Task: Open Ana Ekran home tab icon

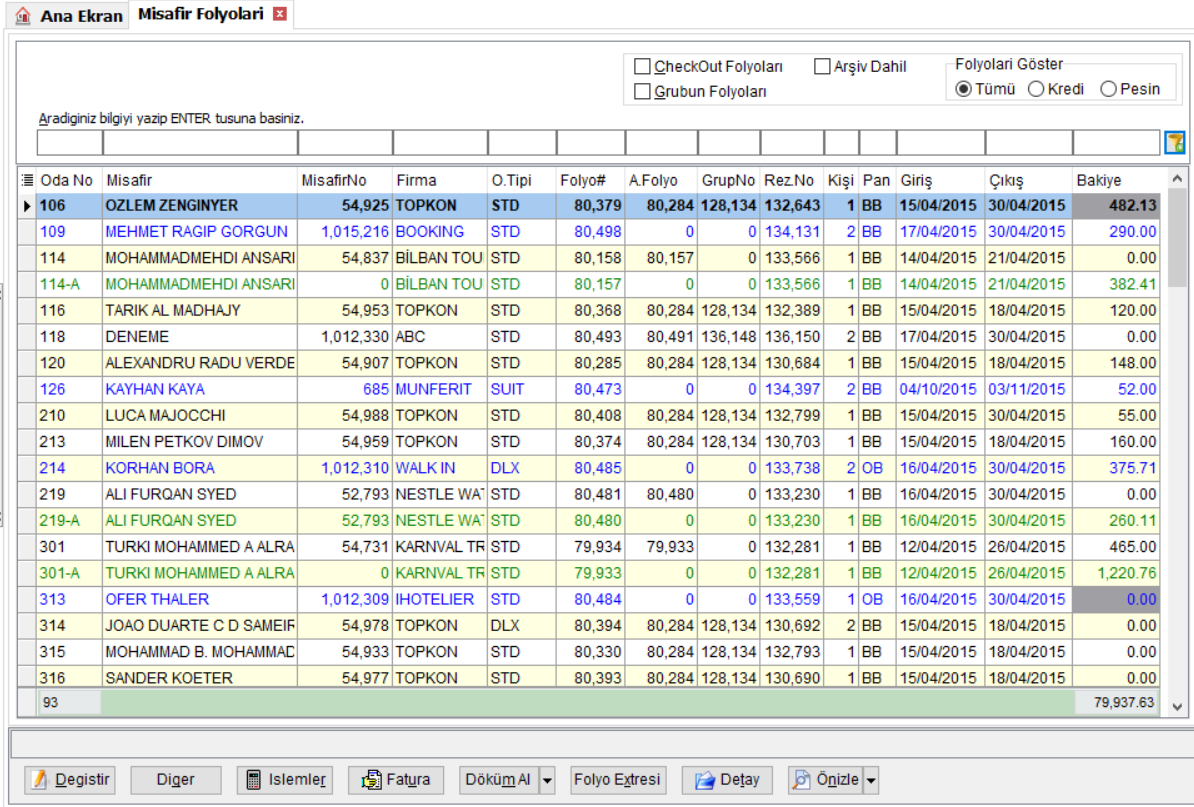Action: 23,15
